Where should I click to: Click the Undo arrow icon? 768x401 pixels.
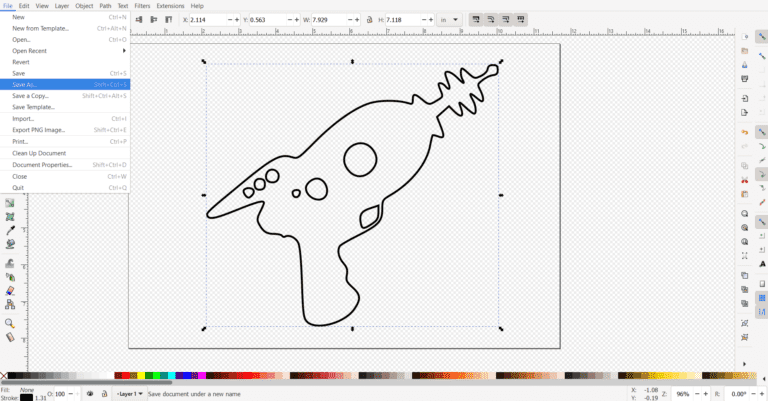click(x=744, y=132)
